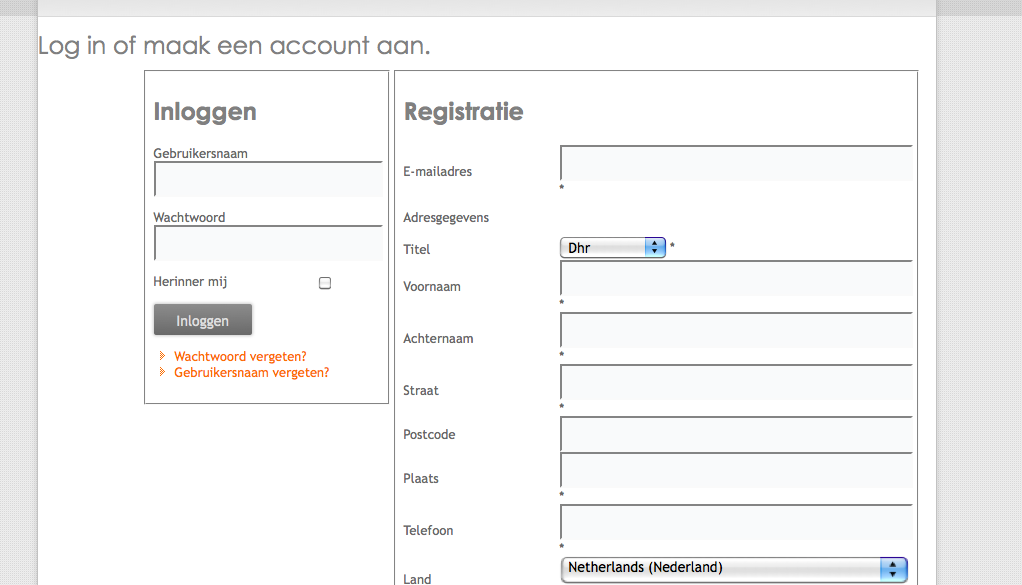The width and height of the screenshot is (1022, 585).
Task: Select the Postcode input field
Action: tap(736, 435)
